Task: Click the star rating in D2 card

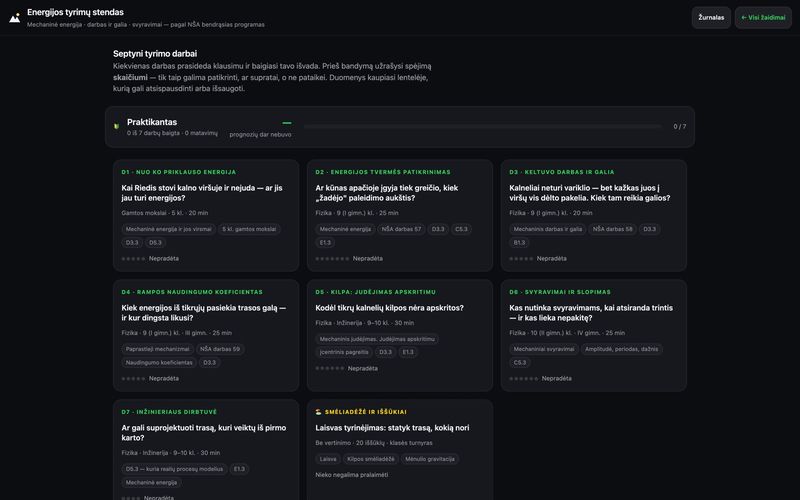Action: pyautogui.click(x=332, y=259)
